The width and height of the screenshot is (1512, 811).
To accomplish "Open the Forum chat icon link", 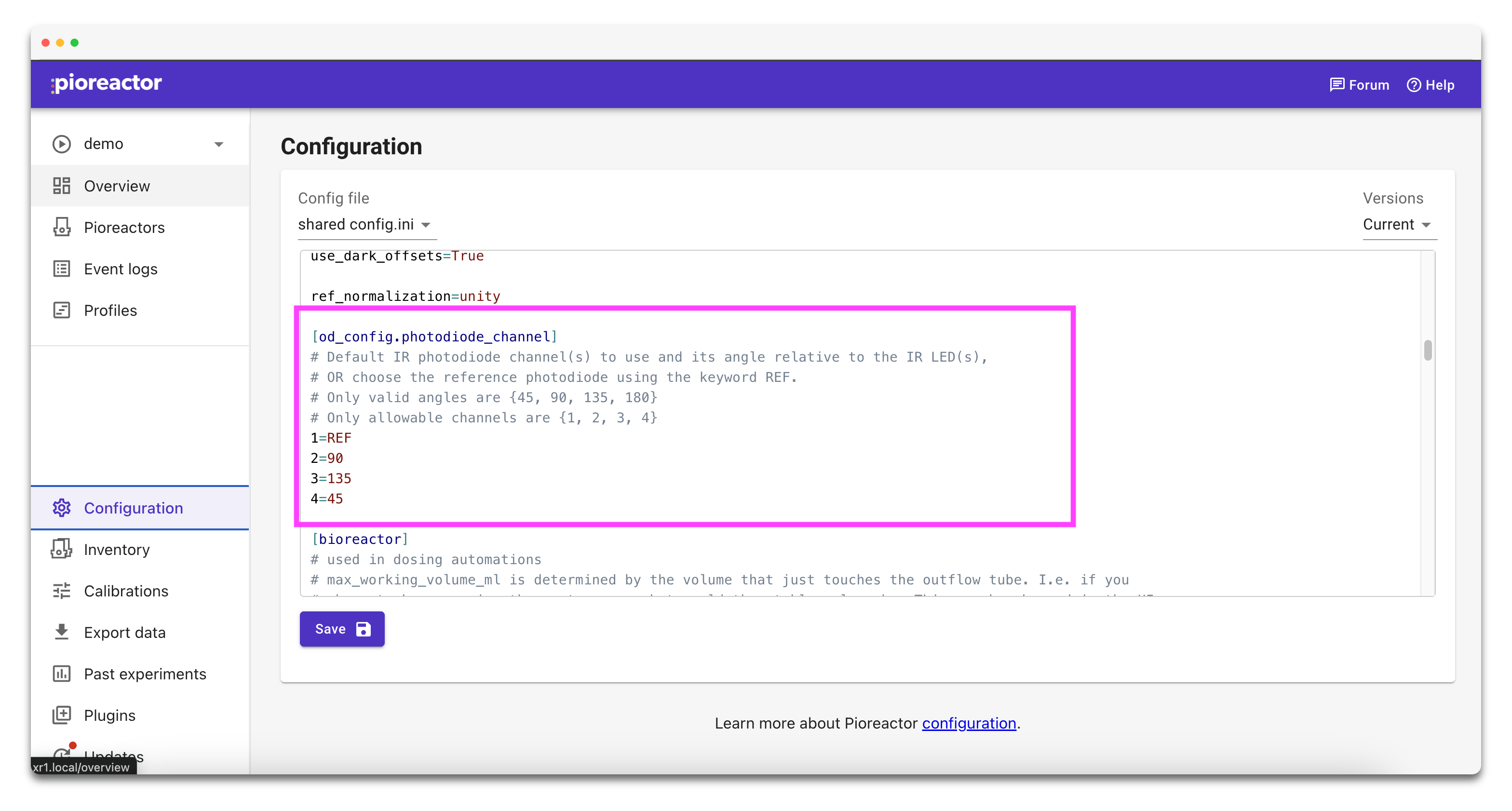I will (1336, 84).
